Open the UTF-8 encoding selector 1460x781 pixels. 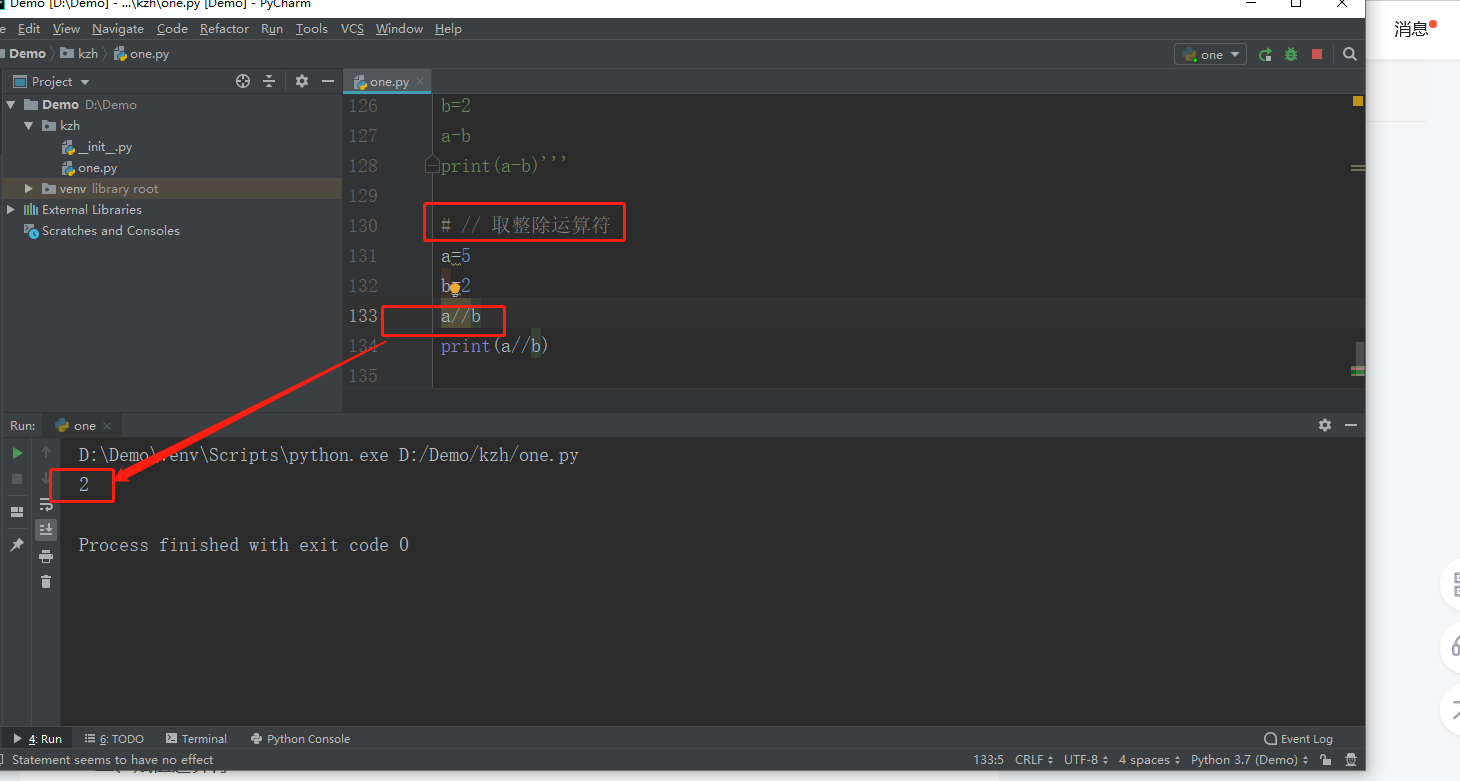1084,759
